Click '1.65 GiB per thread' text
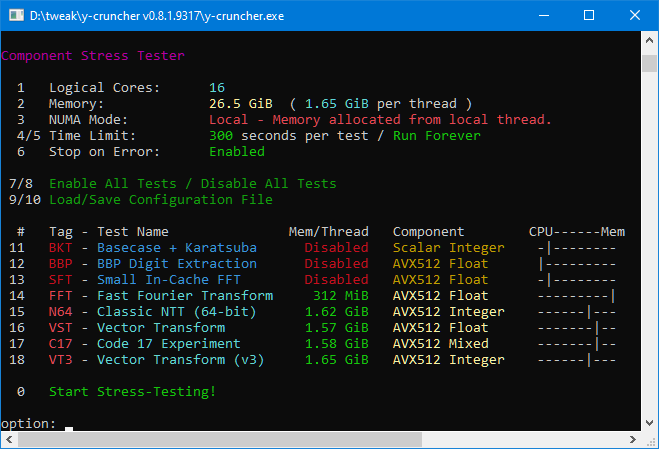 [380, 103]
